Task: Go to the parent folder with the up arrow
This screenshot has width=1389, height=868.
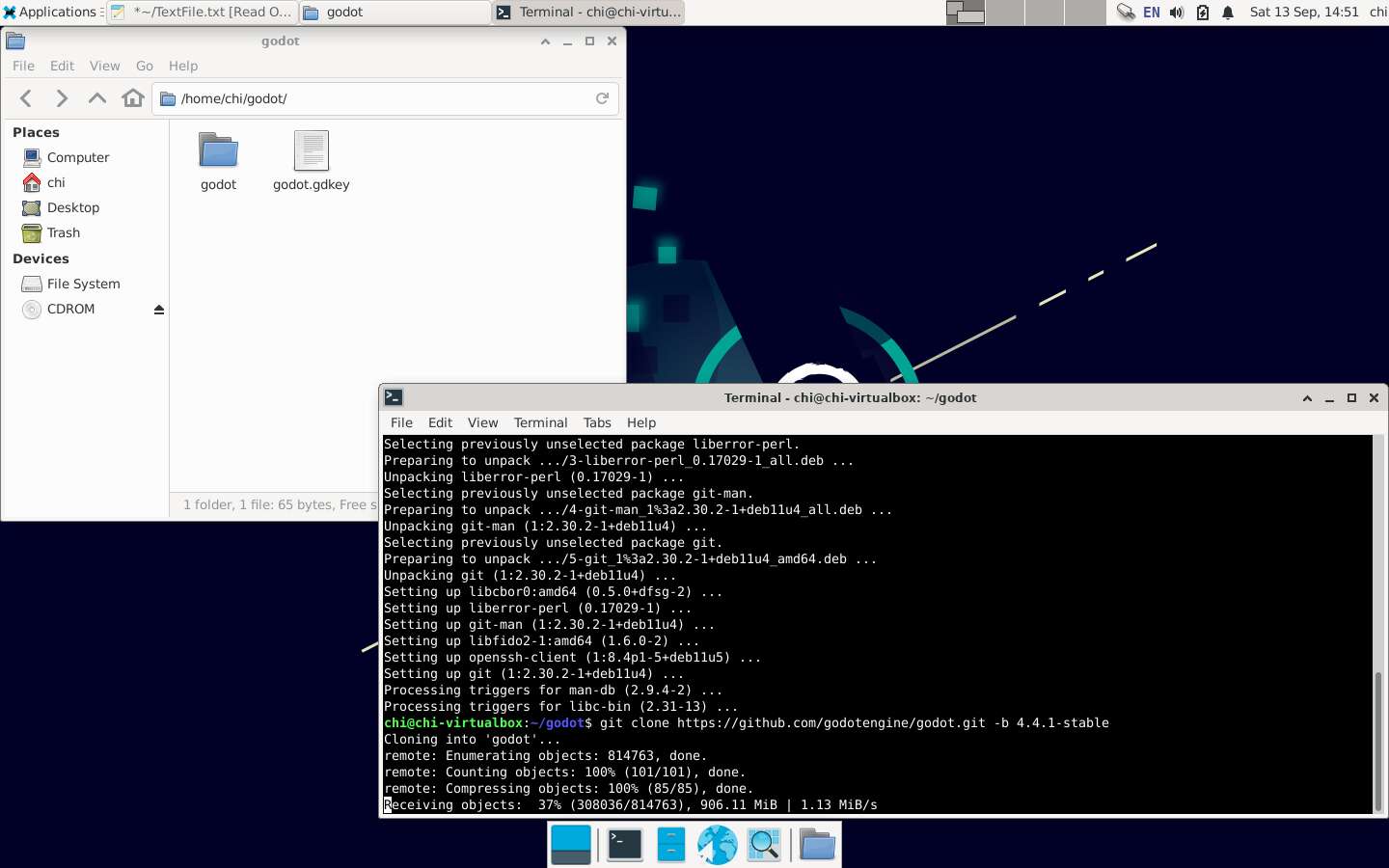Action: tap(97, 98)
